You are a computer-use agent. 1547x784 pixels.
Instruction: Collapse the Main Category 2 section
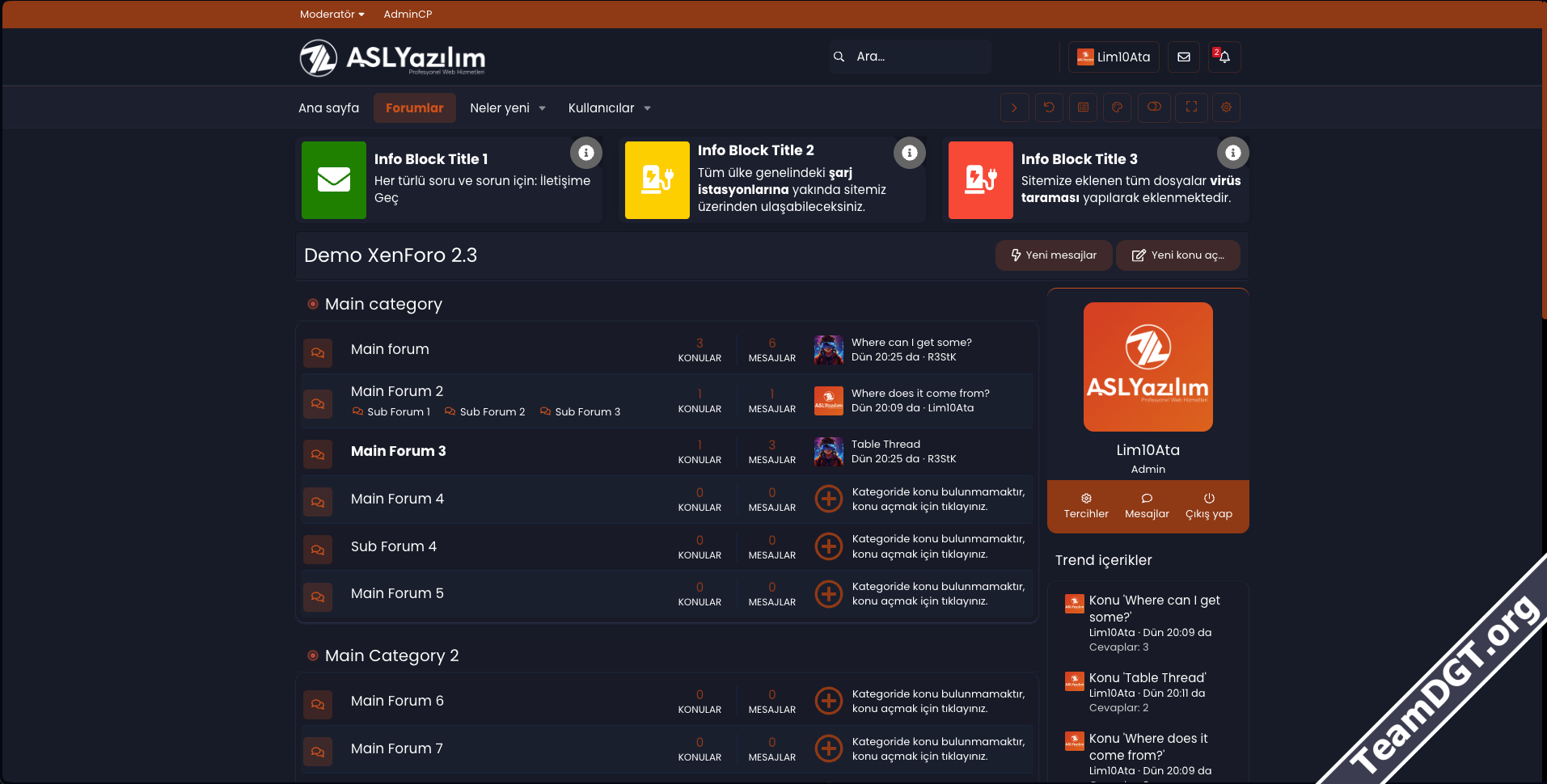pos(313,655)
